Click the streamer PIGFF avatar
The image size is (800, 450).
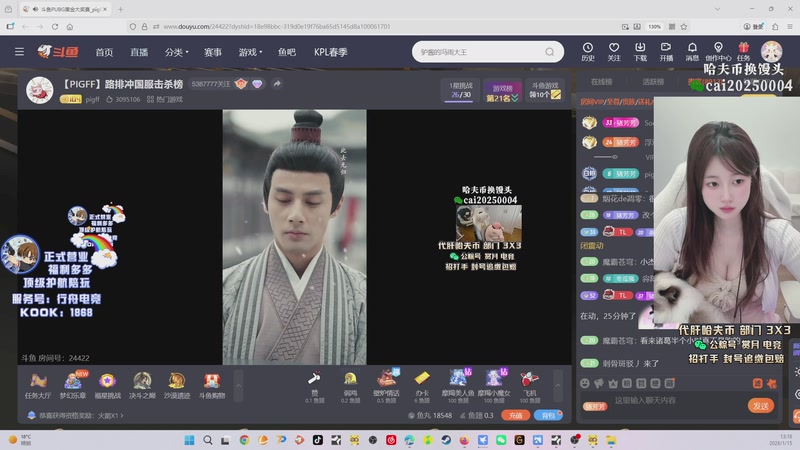pos(39,90)
